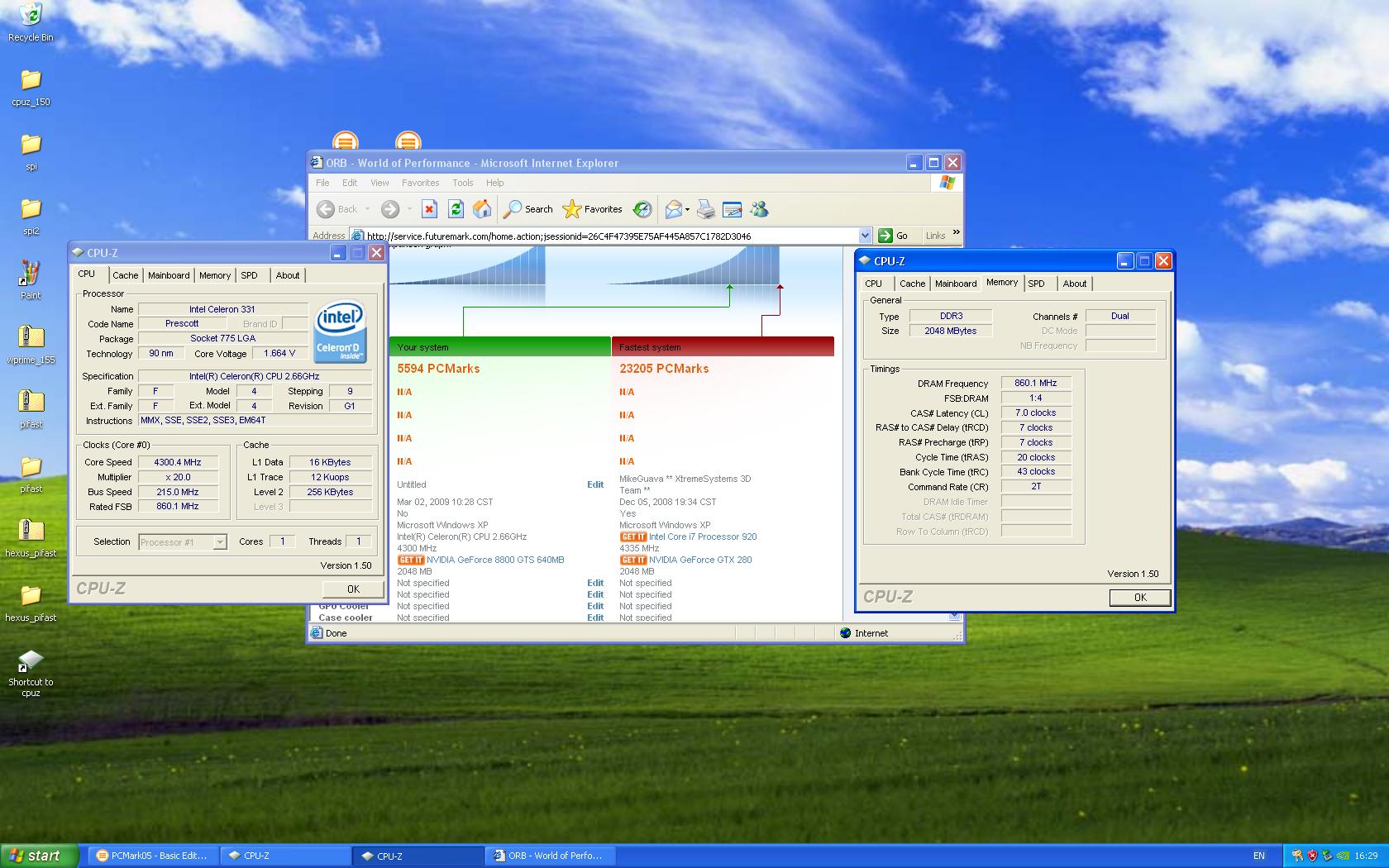Switch to PCMark05 Basic Edition taskbar button
Viewport: 1389px width, 868px height.
(153, 856)
